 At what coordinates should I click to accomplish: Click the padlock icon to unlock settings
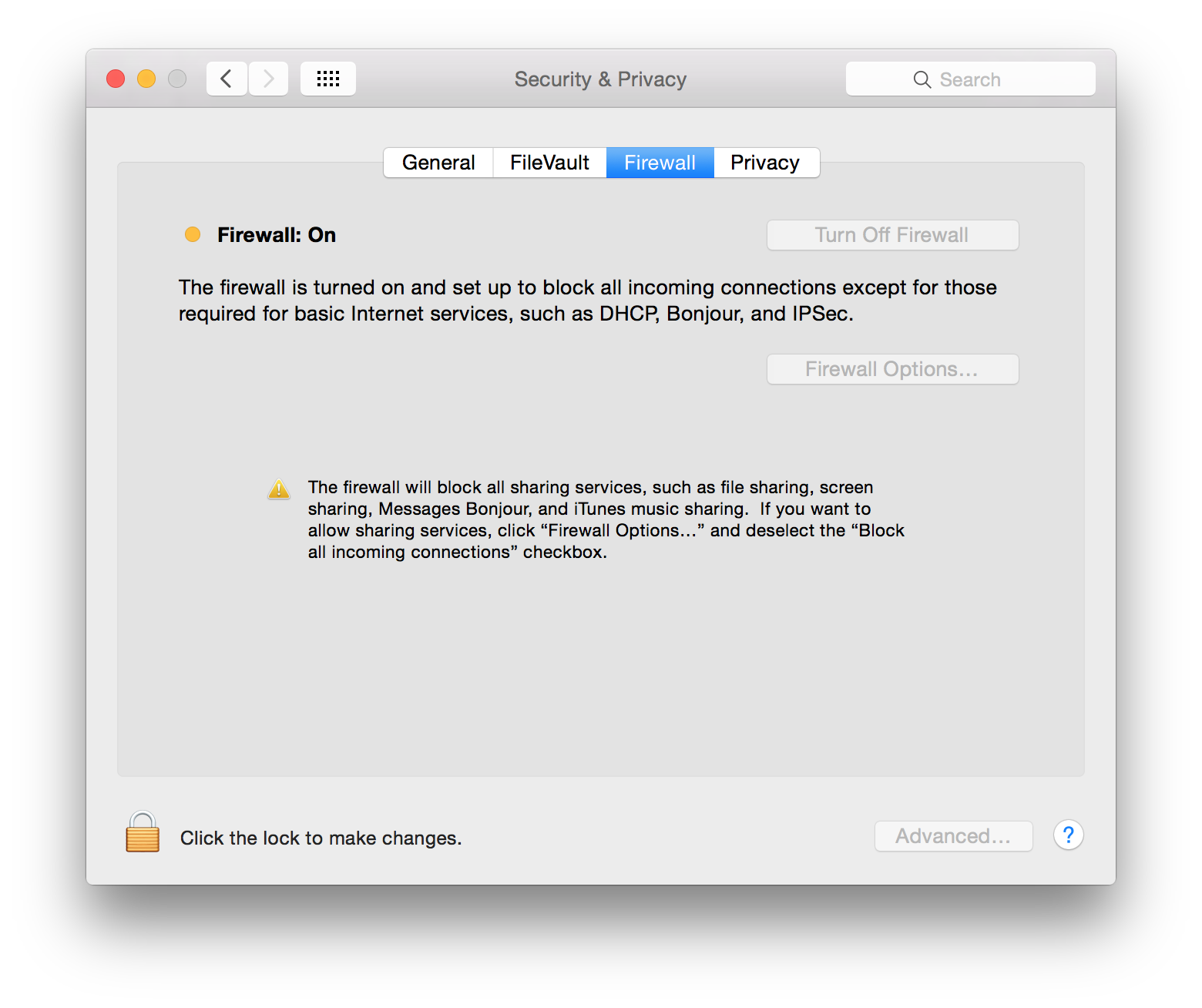click(x=143, y=832)
